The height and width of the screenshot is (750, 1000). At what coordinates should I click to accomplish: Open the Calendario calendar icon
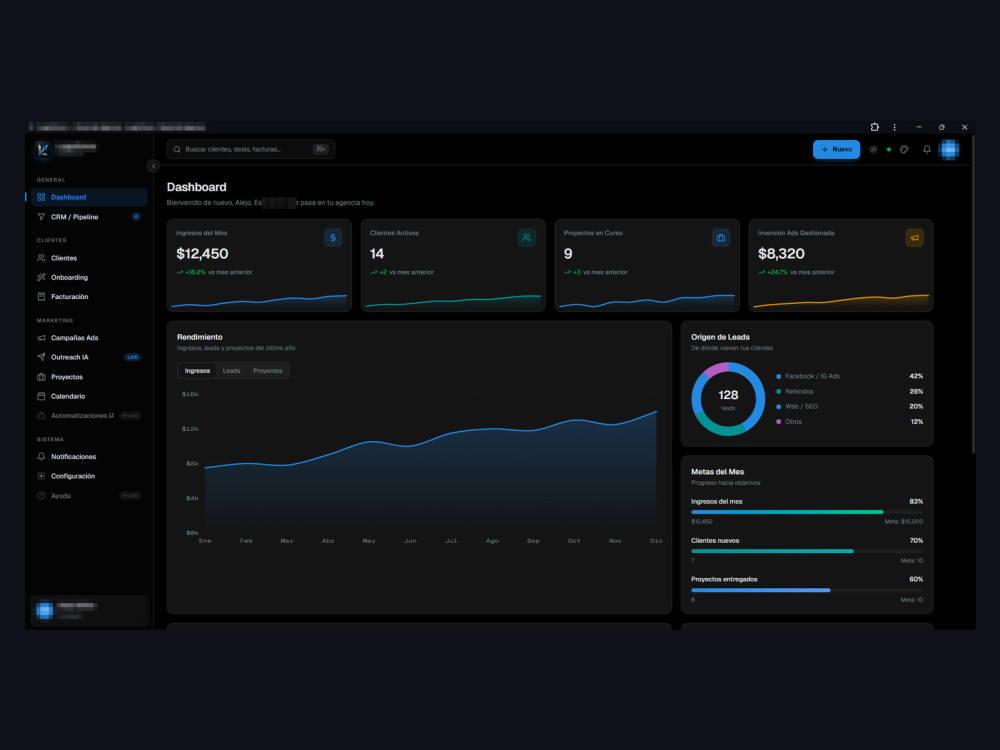pyautogui.click(x=41, y=396)
